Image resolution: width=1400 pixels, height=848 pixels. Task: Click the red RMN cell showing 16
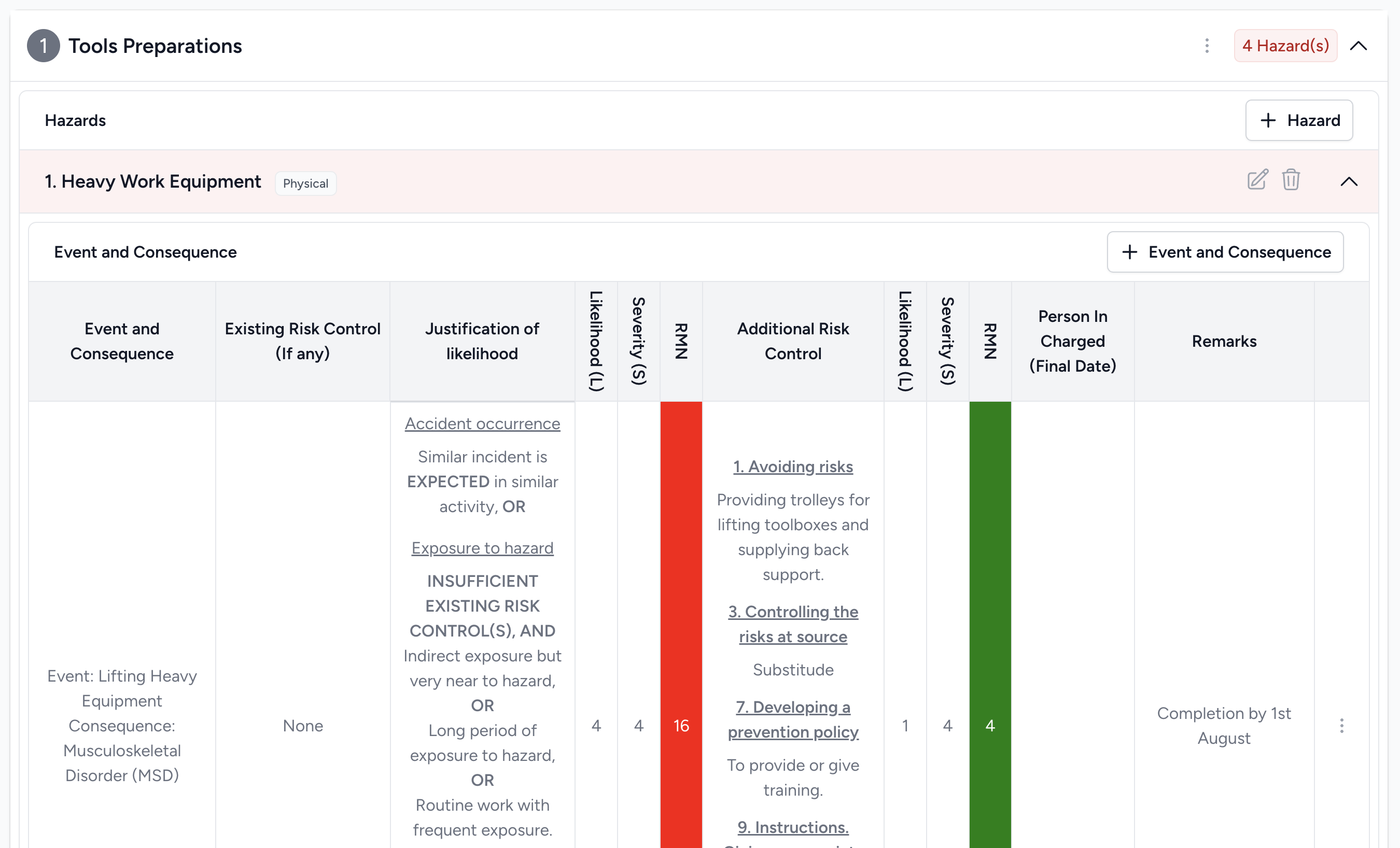tap(681, 725)
